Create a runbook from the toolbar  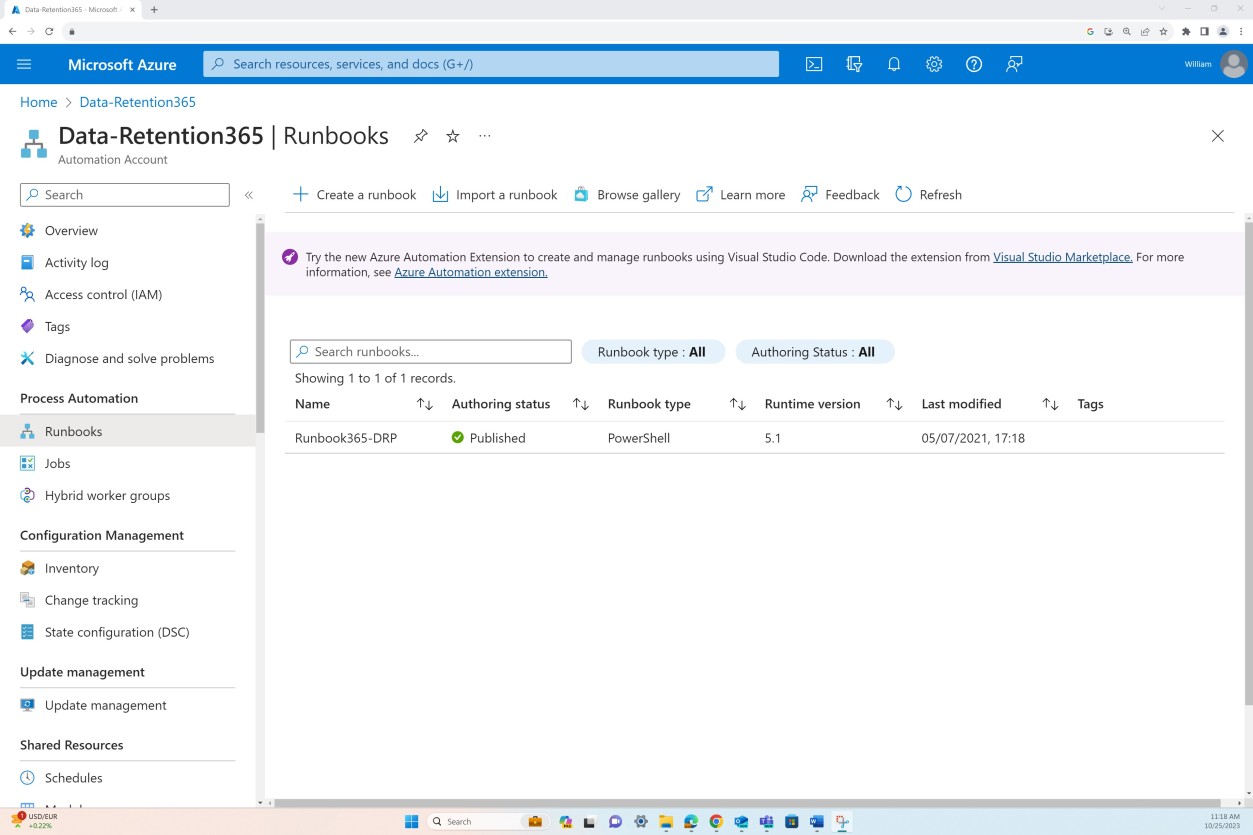click(x=353, y=194)
